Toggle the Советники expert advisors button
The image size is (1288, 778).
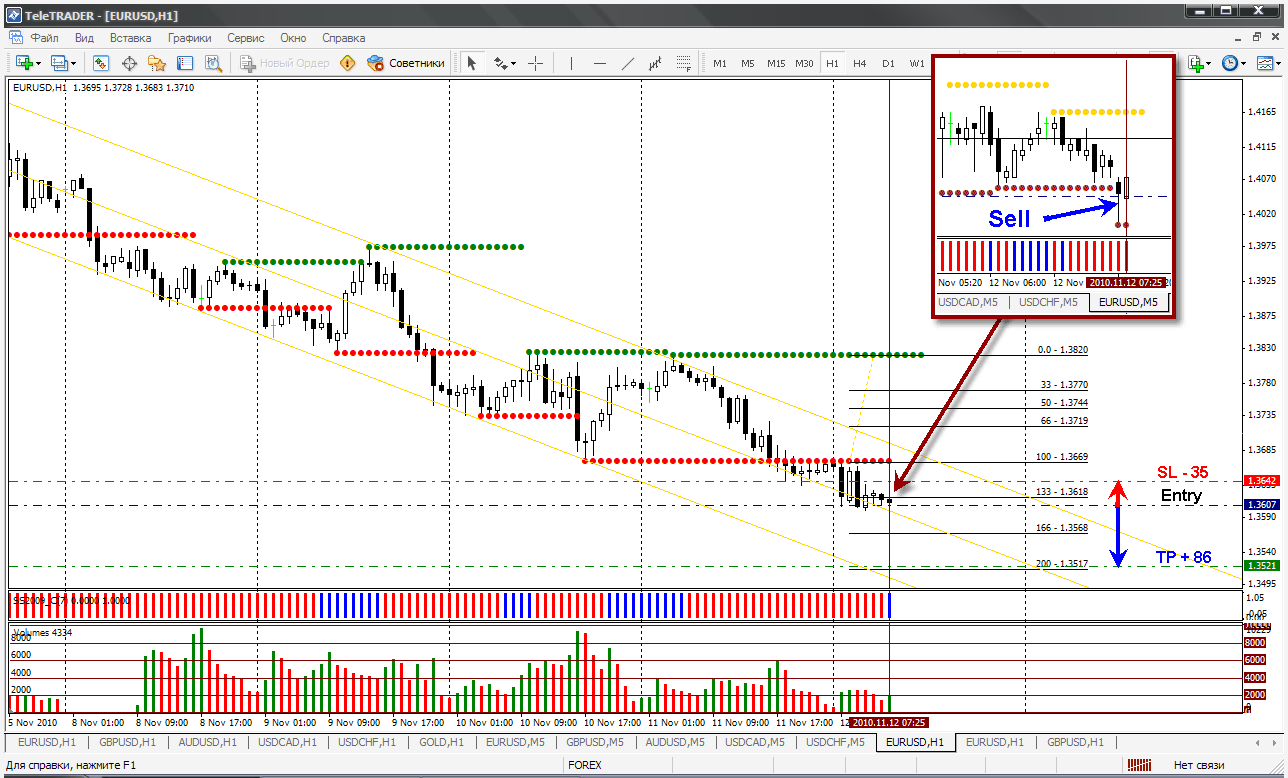coord(406,63)
